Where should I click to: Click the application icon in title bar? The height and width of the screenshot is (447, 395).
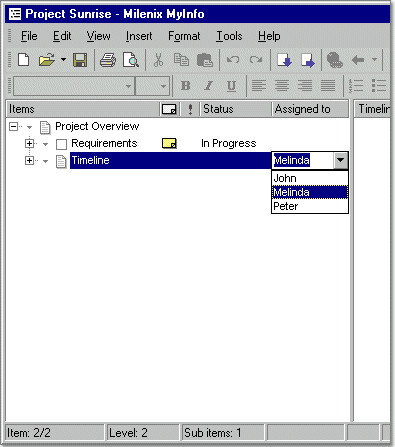[x=15, y=14]
